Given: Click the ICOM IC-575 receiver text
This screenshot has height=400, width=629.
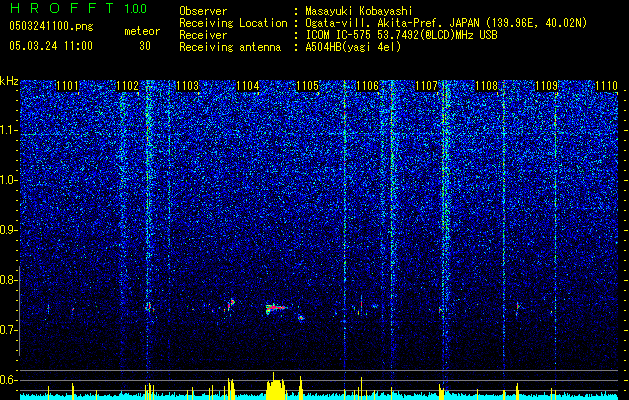Looking at the screenshot, I should point(401,35).
